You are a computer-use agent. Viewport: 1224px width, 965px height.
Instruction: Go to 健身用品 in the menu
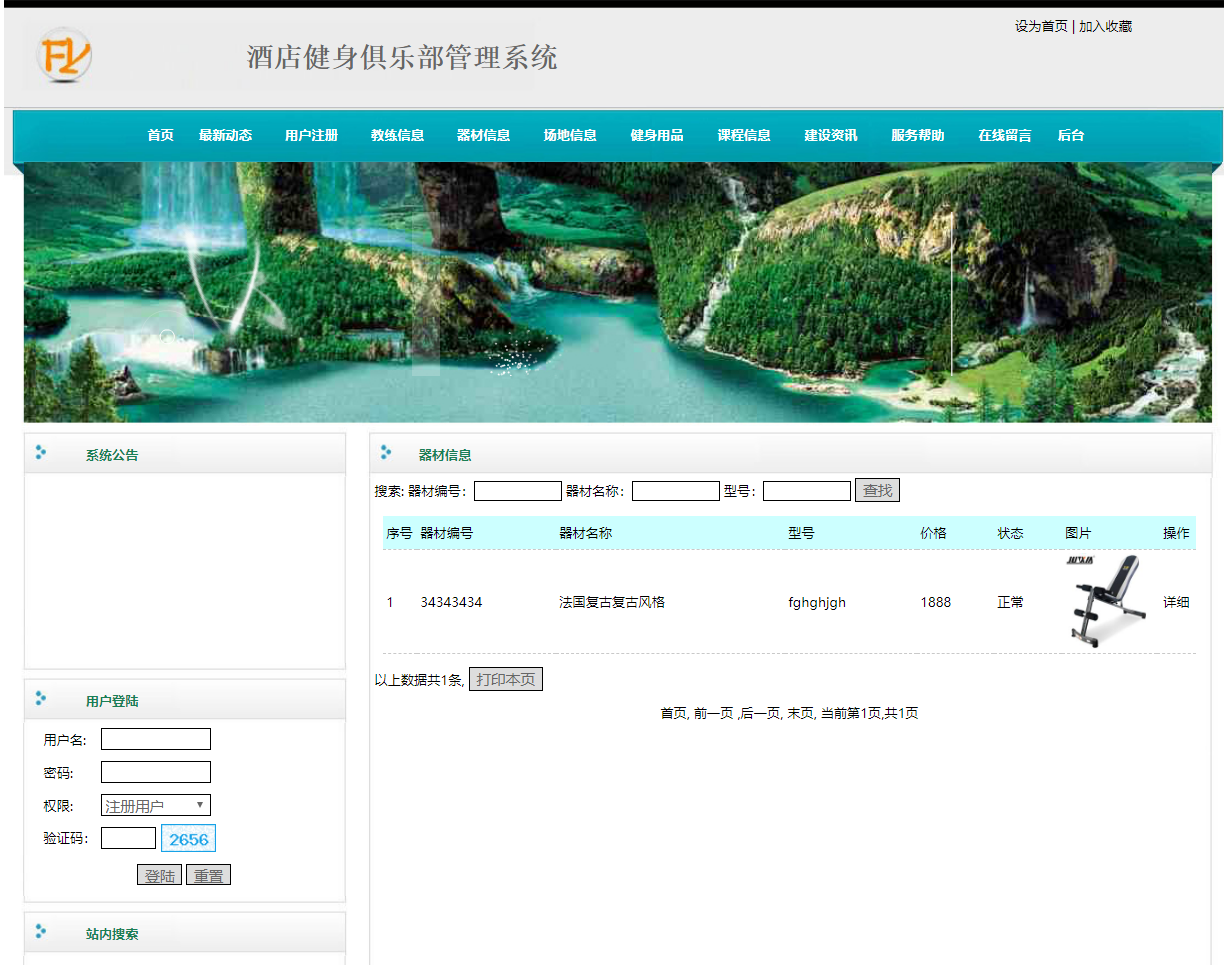click(656, 135)
